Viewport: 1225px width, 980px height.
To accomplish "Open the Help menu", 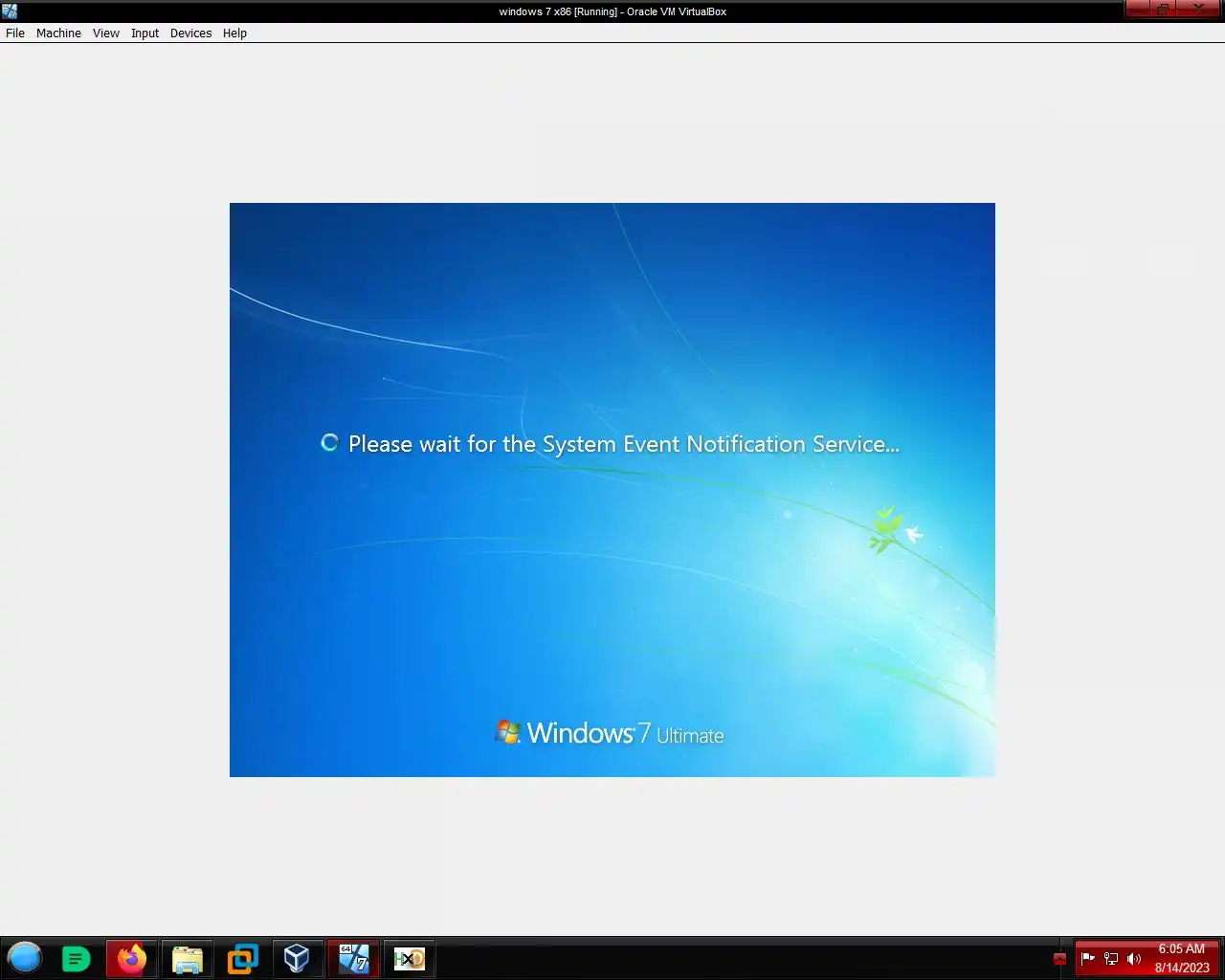I will (x=234, y=33).
